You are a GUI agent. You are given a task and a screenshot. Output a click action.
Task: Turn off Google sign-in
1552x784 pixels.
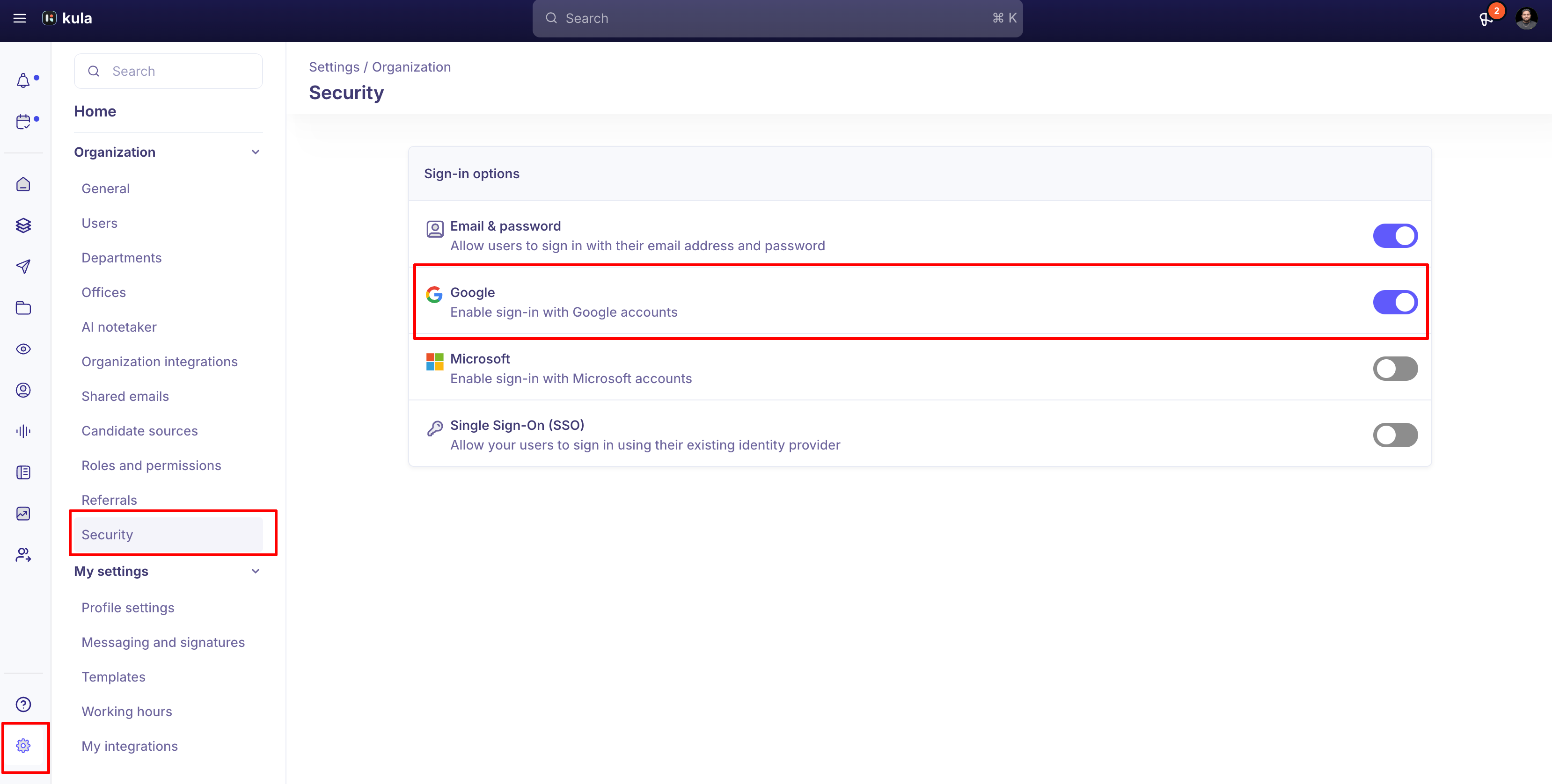click(1395, 302)
